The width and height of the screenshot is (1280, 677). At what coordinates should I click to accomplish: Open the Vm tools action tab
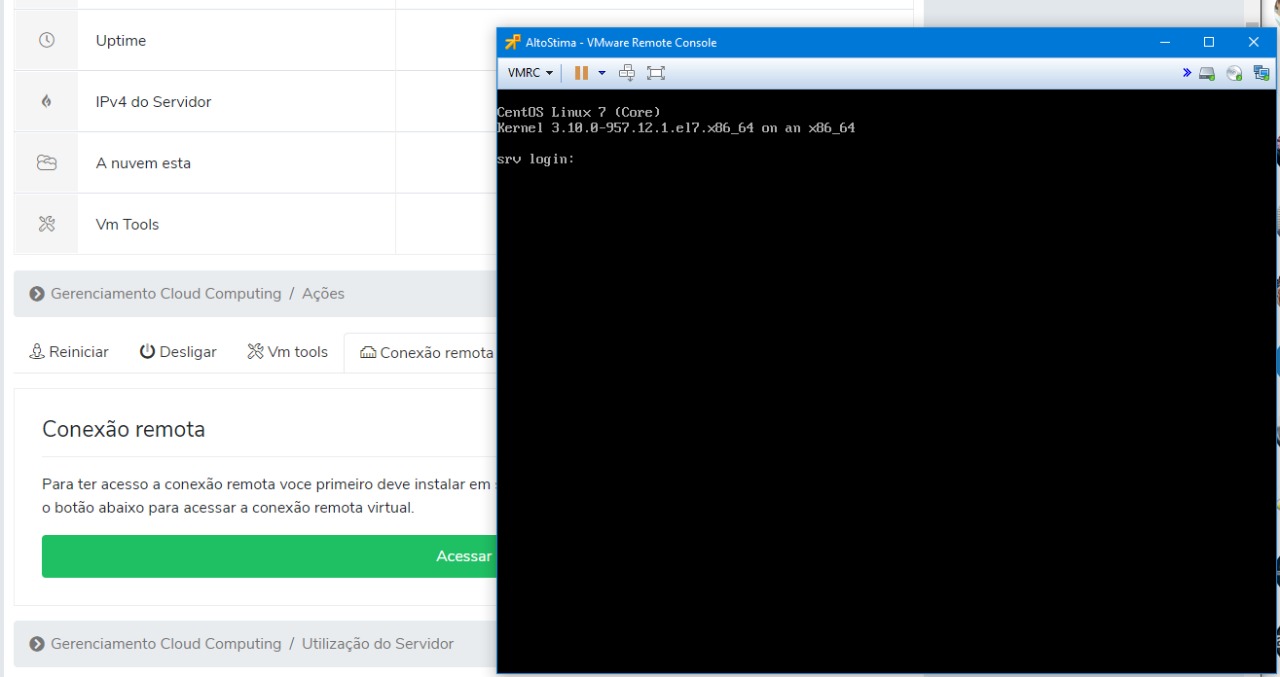point(287,352)
